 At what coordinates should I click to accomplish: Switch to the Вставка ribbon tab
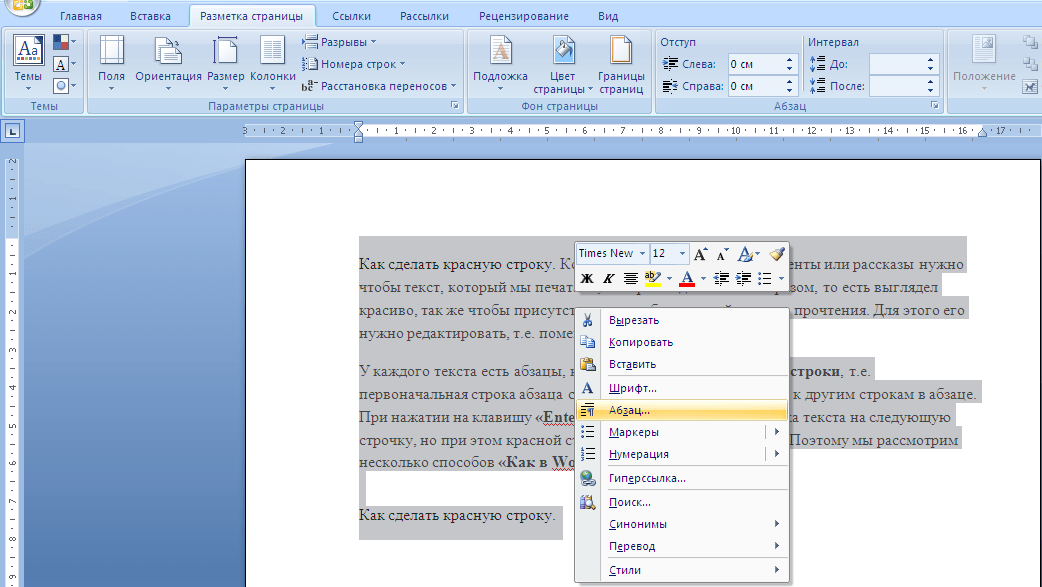tap(149, 16)
